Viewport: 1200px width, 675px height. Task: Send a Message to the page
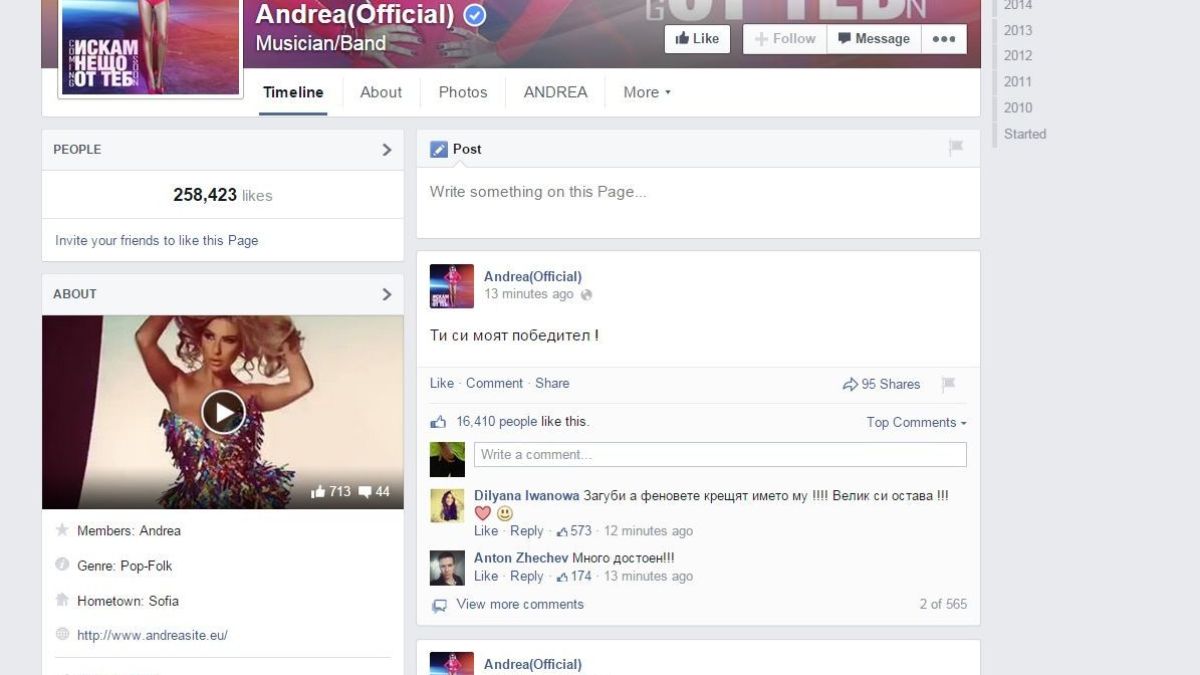874,39
